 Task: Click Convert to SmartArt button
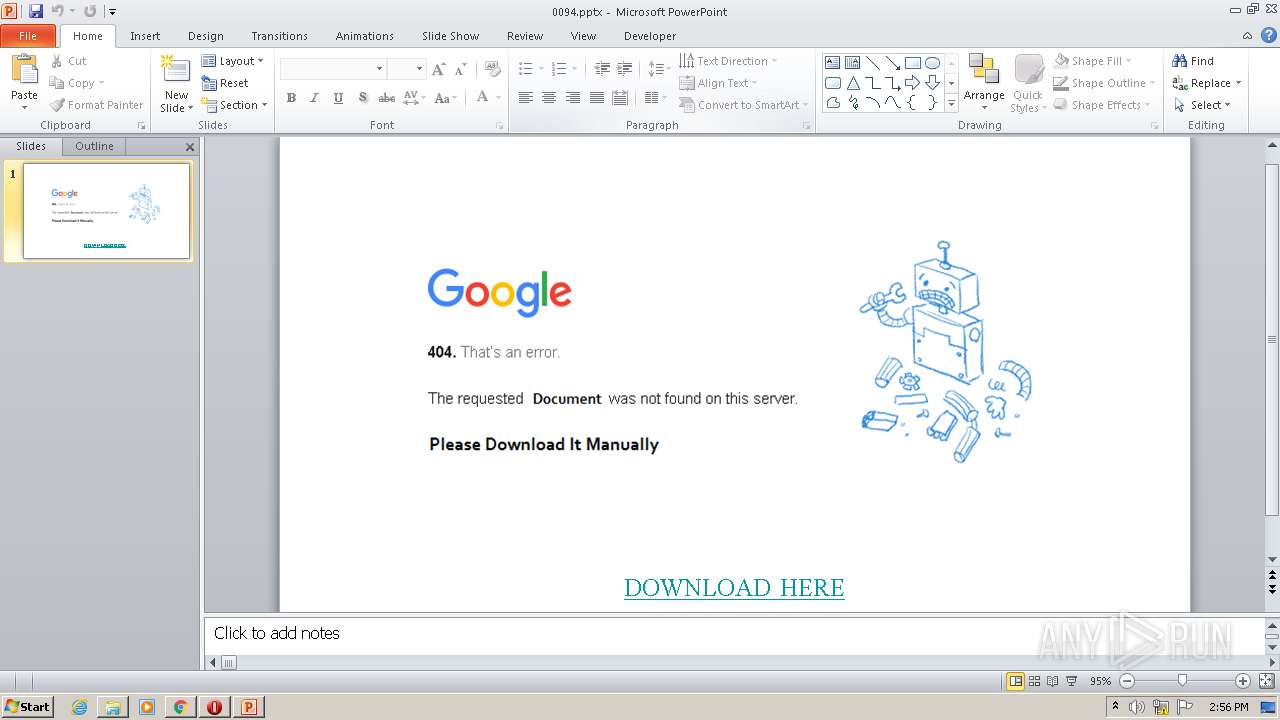[x=744, y=105]
